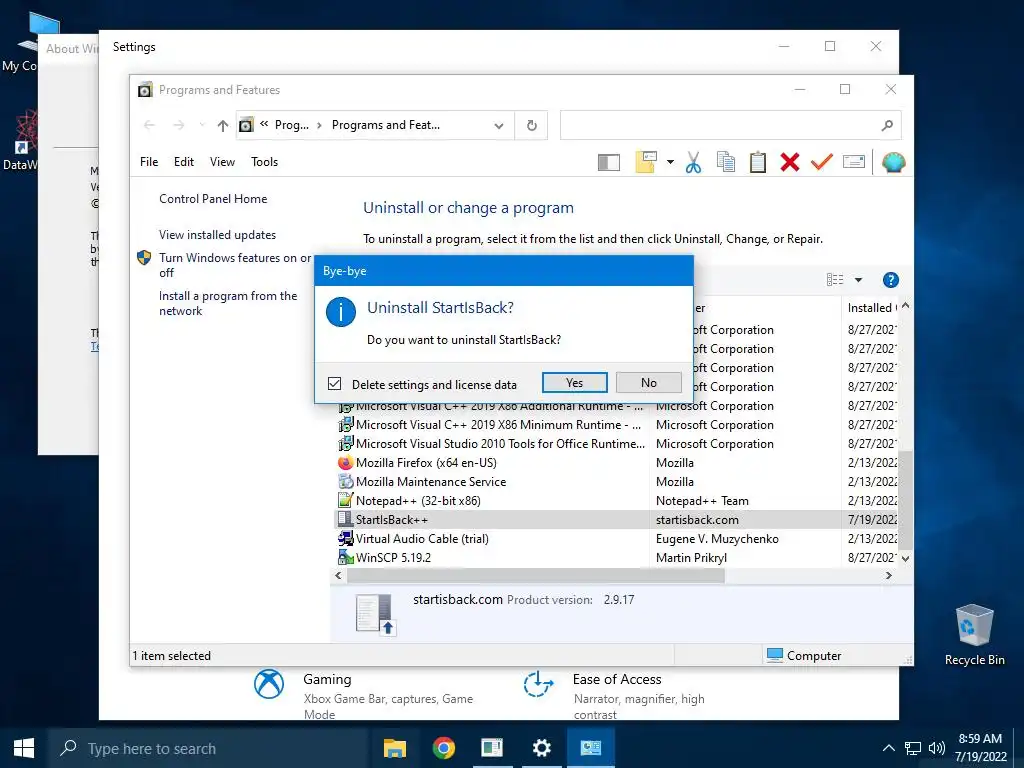Click the Eugene V. Muzychenko publisher cell
This screenshot has height=768, width=1024.
point(717,539)
